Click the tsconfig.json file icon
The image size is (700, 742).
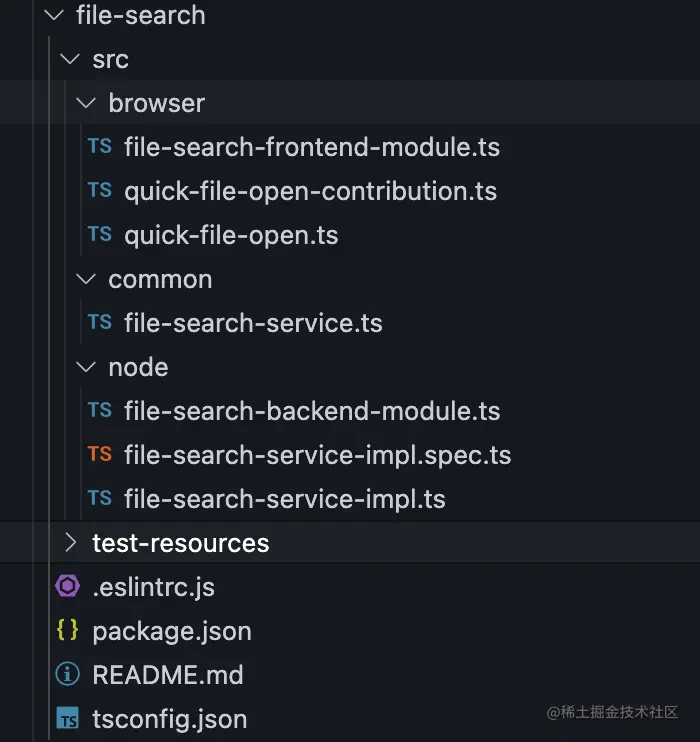68,718
